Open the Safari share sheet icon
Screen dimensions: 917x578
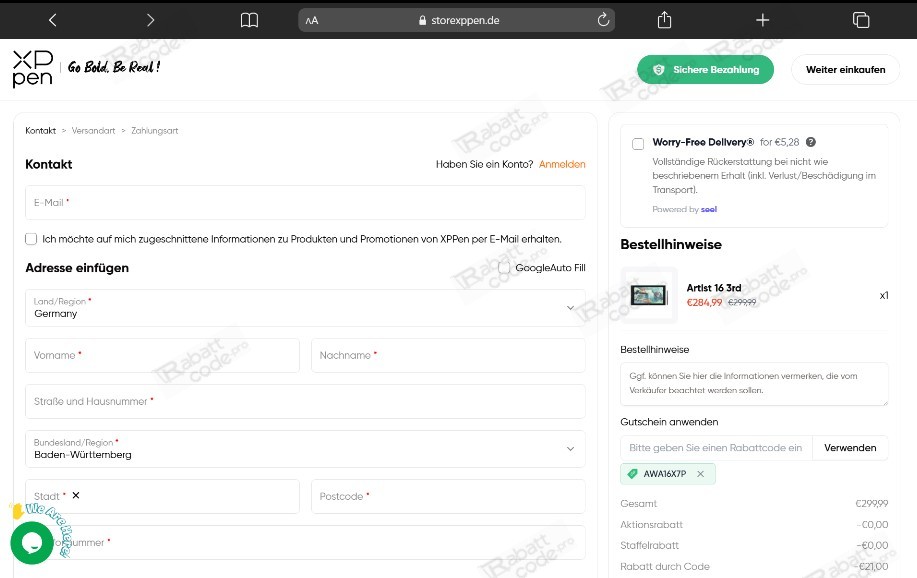[x=664, y=20]
